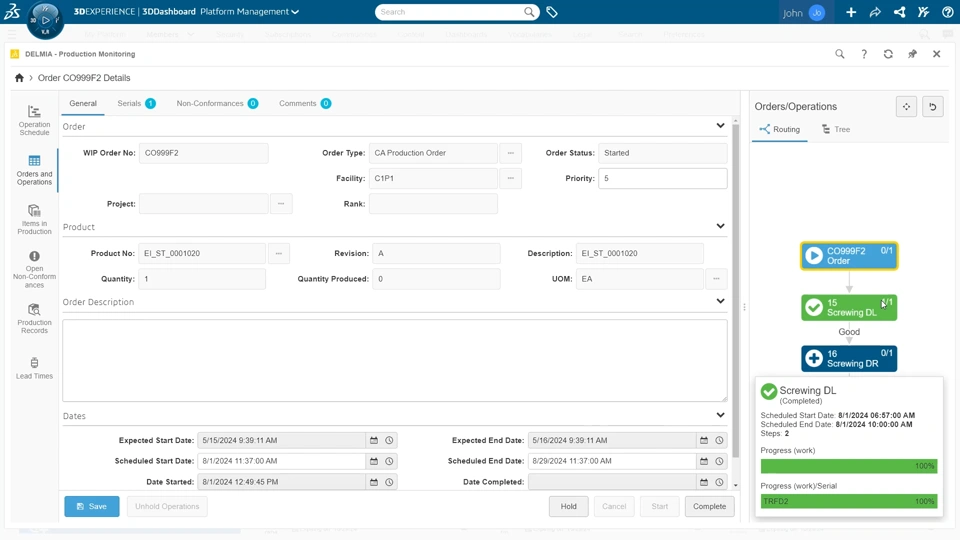Click the widget help question icon
Screen dimensions: 960x540
(x=864, y=54)
